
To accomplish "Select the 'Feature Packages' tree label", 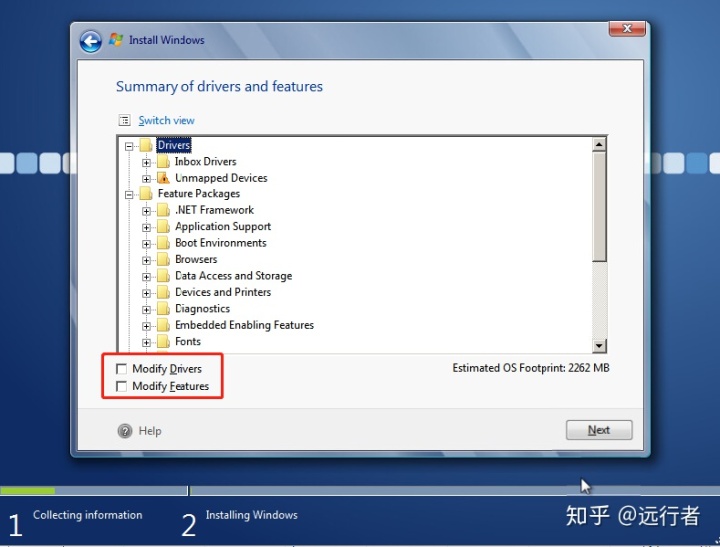I will (x=198, y=194).
